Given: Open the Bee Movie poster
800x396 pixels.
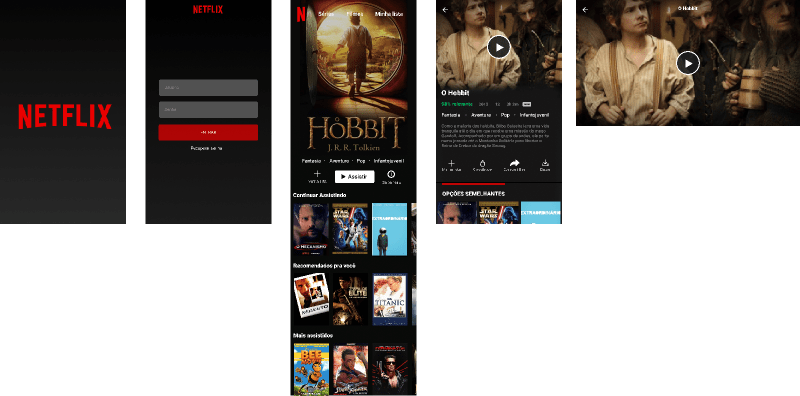Looking at the screenshot, I should tap(311, 369).
